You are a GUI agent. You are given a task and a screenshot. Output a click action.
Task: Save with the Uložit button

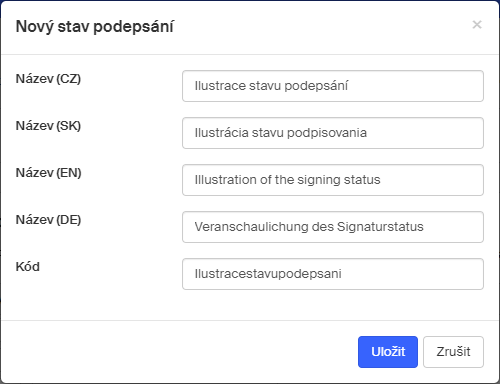pos(388,352)
